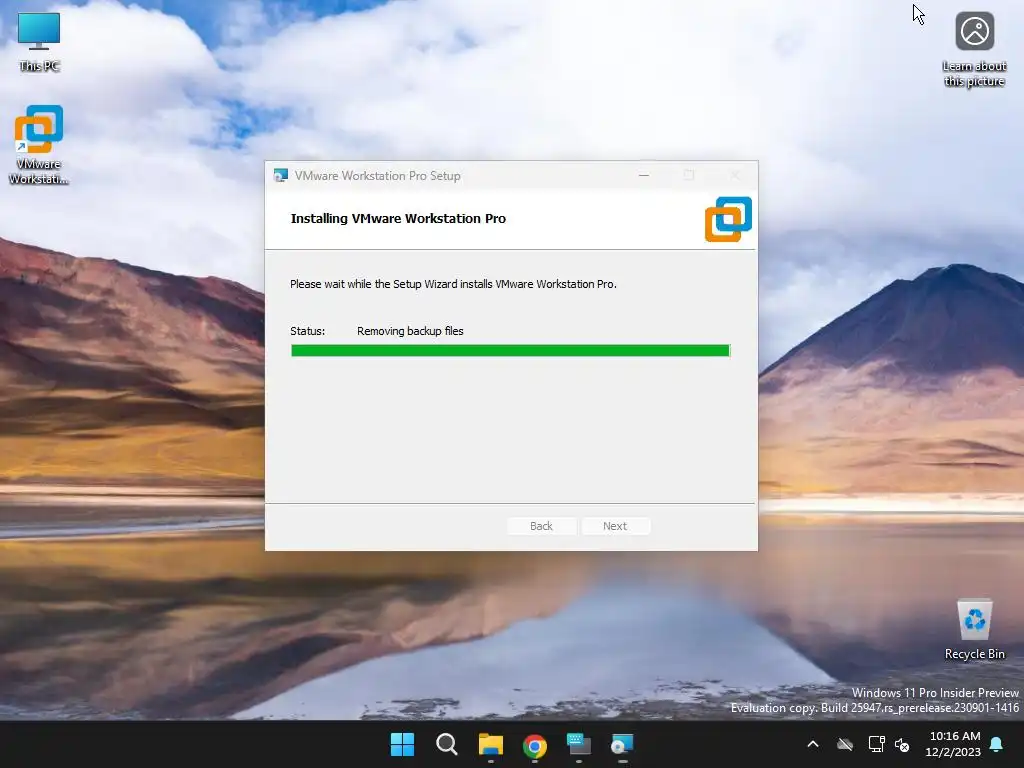Click the green installation progress bar

point(510,351)
